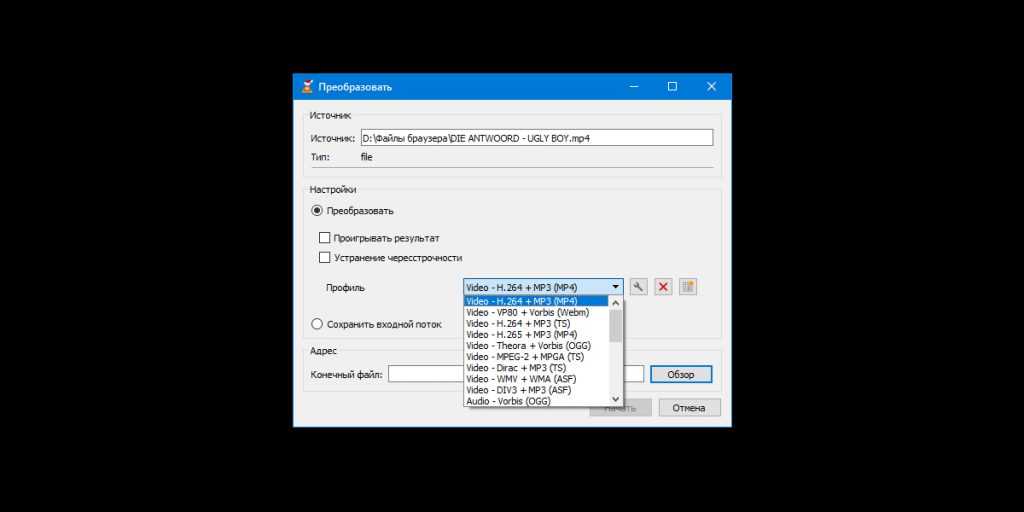Click the profile list scrollbar thumb
This screenshot has width=1024, height=512.
coord(615,326)
